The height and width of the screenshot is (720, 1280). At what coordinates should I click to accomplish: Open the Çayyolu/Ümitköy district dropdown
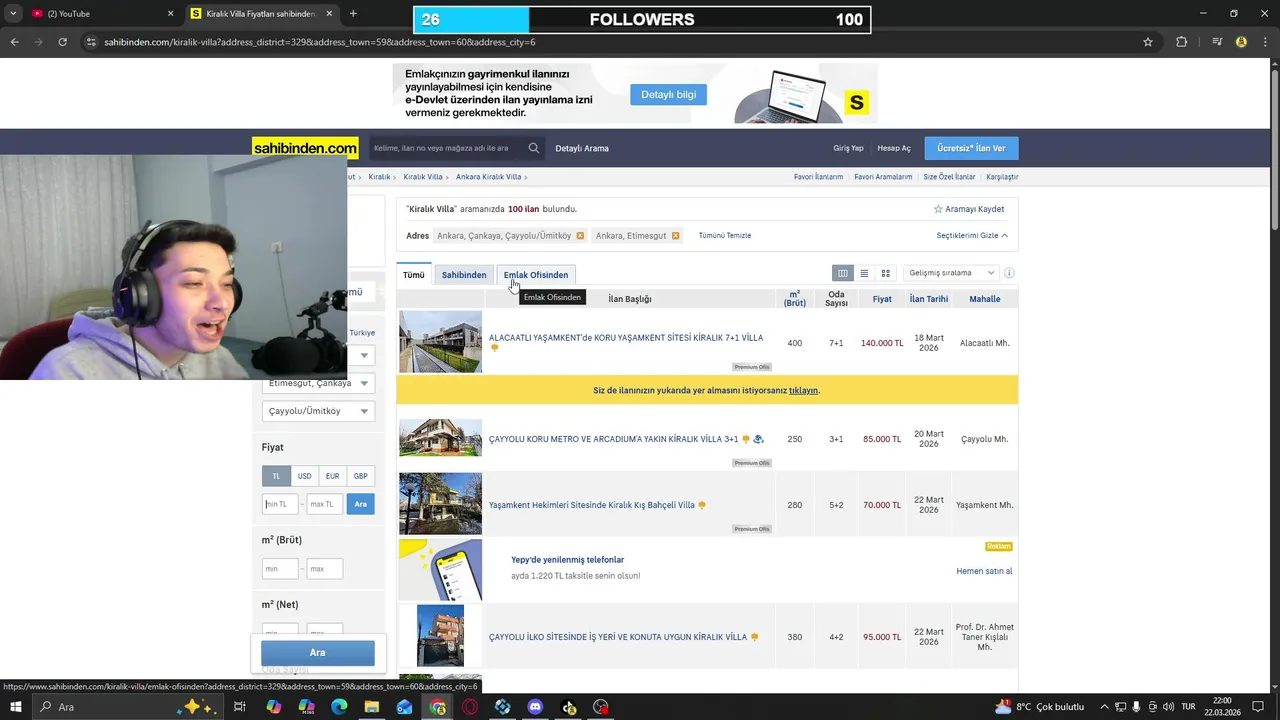coord(318,411)
